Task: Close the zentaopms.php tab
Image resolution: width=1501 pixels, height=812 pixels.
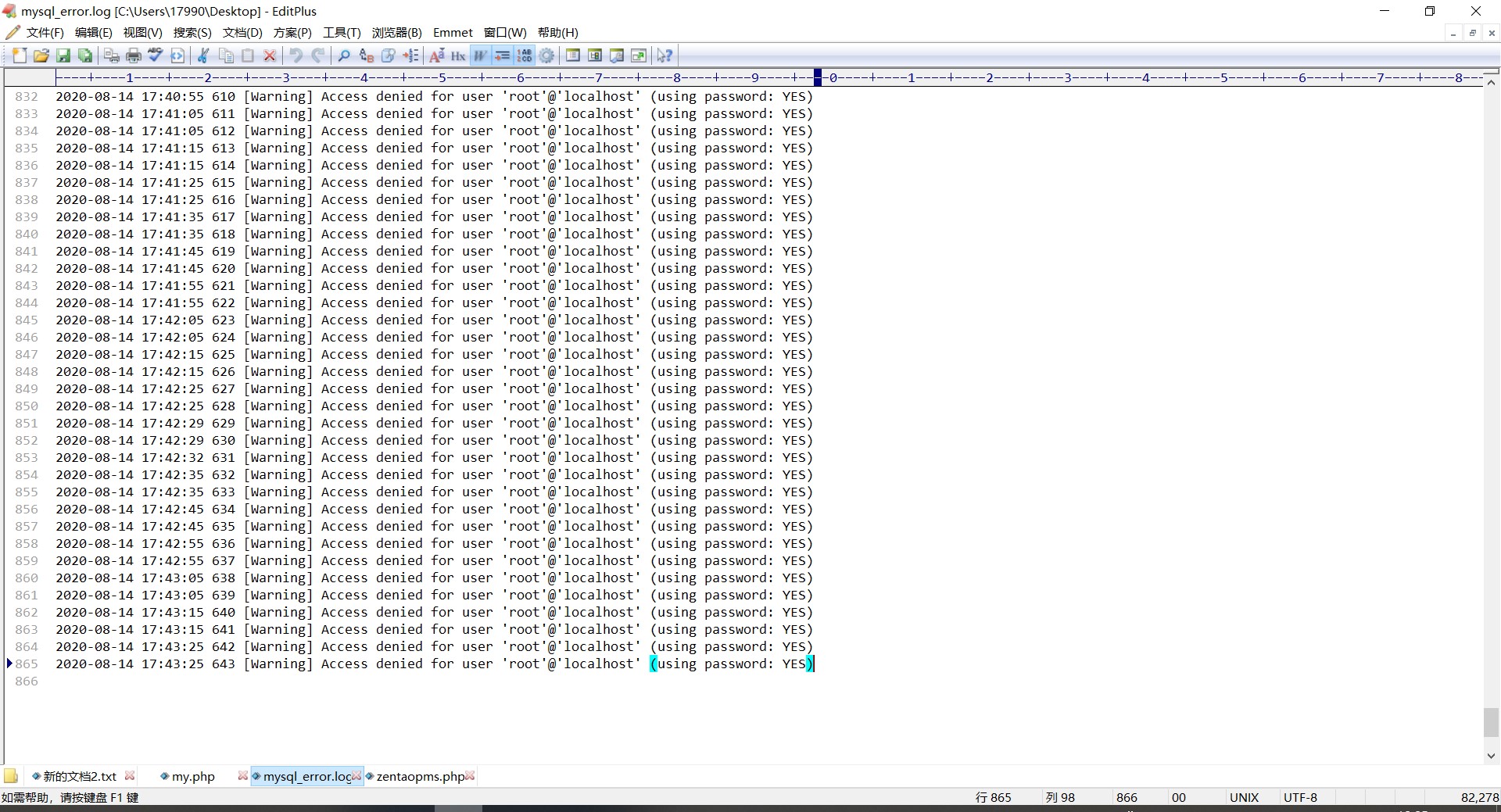Action: [470, 775]
